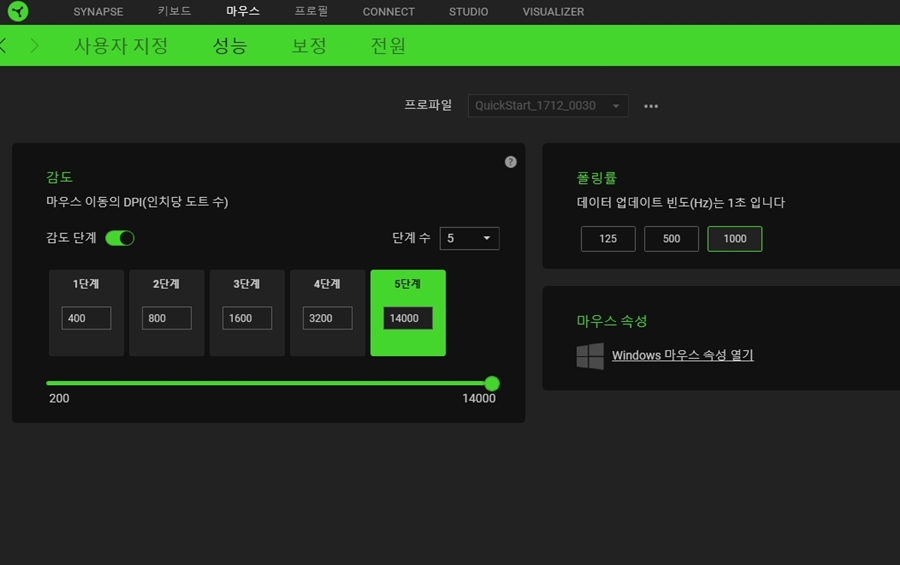Switch to the 보정 tab

coord(309,45)
